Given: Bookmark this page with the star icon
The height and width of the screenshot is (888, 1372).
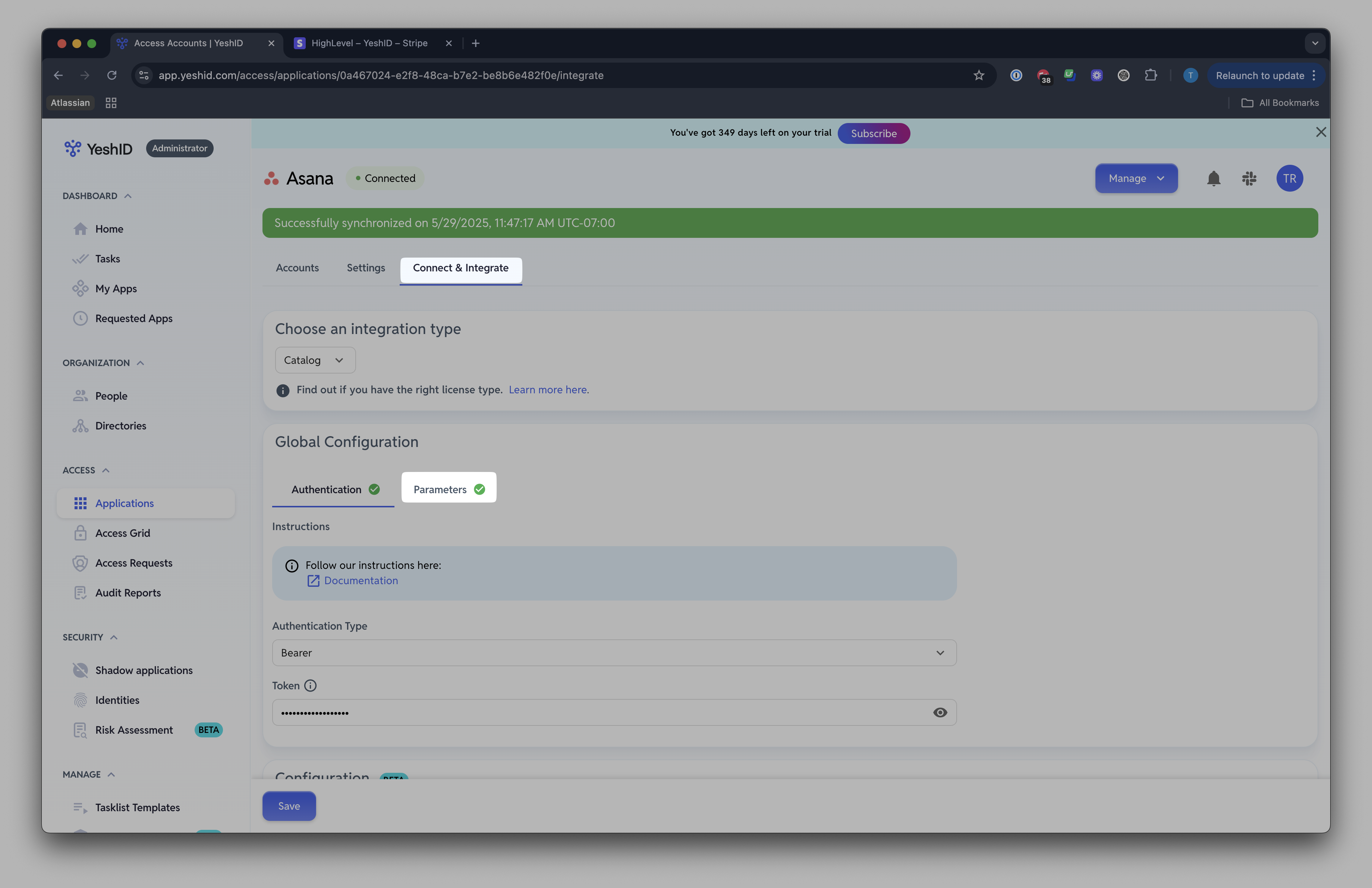Looking at the screenshot, I should pos(979,75).
